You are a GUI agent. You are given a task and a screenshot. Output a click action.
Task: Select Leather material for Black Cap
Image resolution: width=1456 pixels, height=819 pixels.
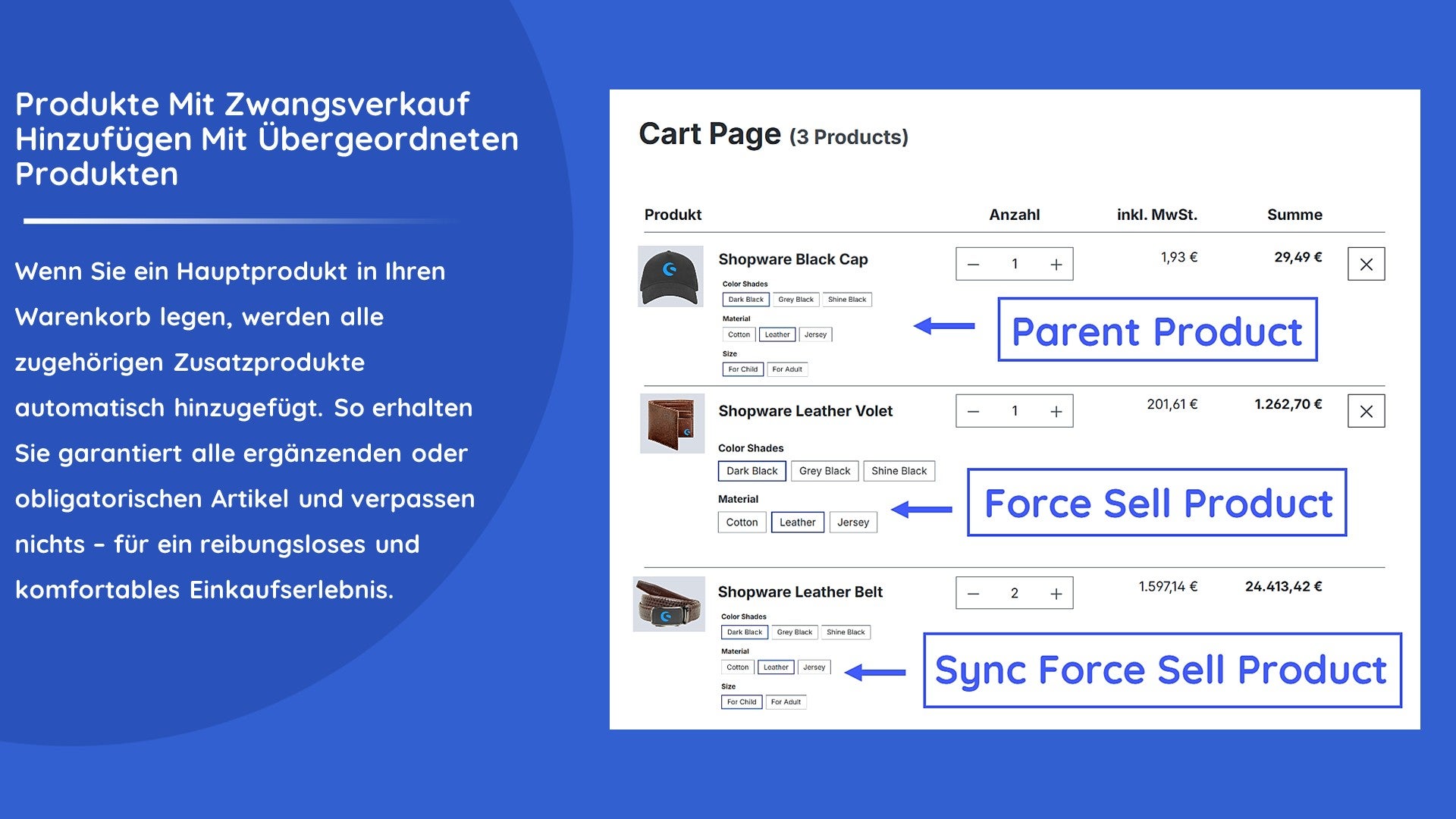pos(777,334)
